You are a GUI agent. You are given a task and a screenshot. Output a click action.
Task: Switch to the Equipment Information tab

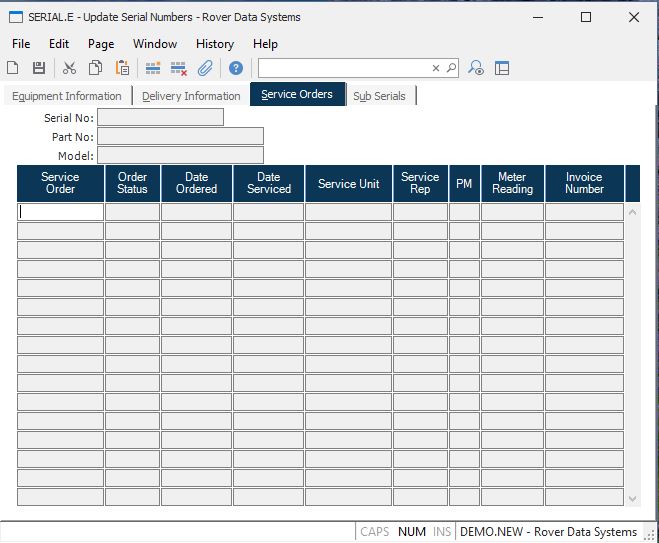[x=66, y=96]
